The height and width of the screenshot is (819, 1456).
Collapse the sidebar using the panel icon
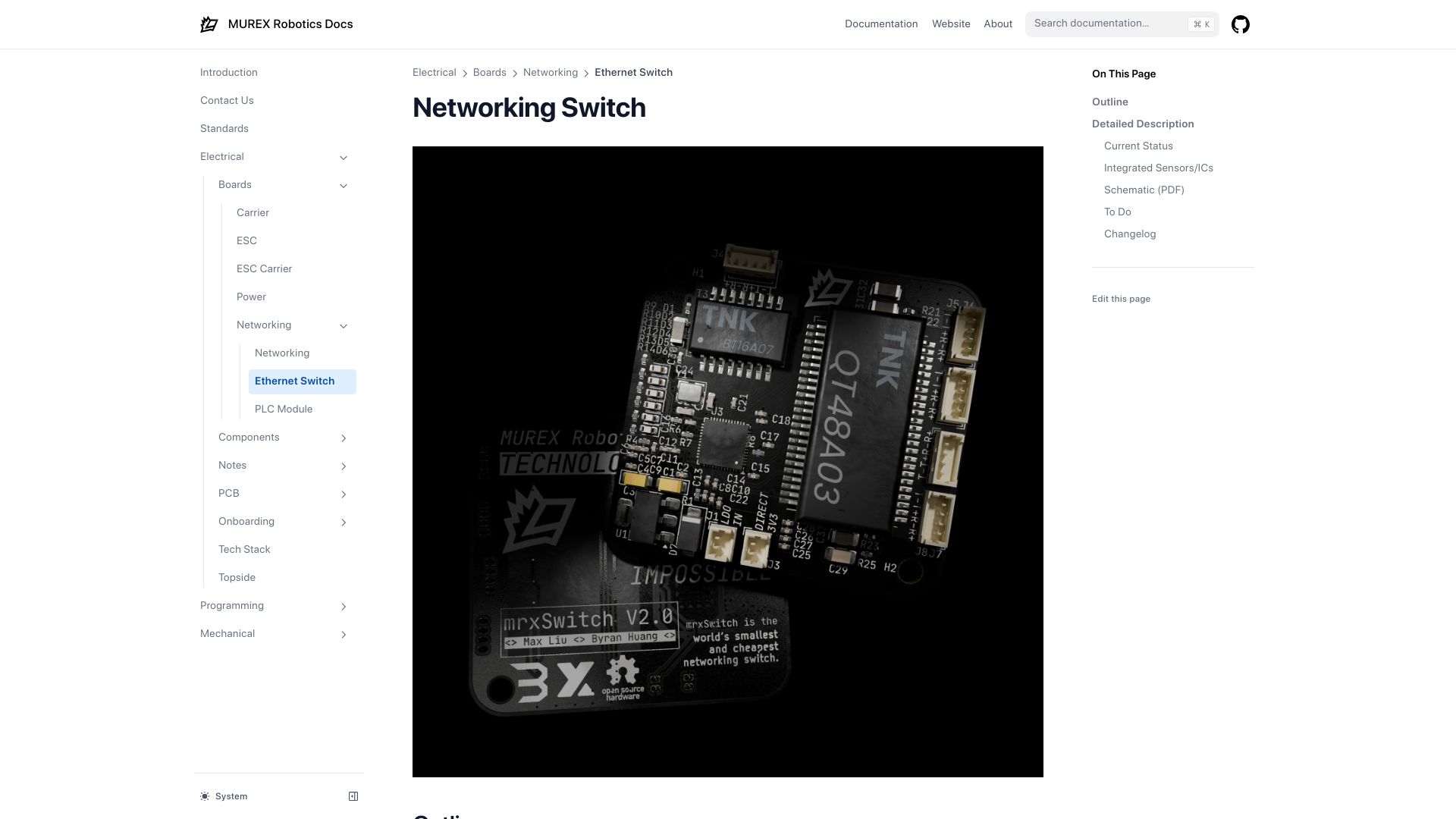pos(353,796)
